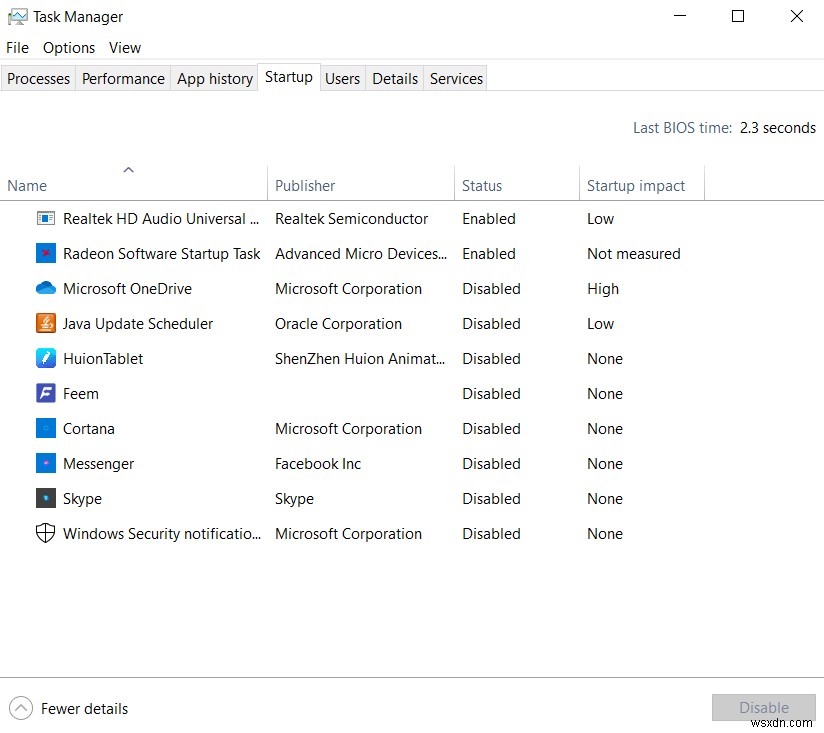The image size is (824, 733).
Task: Click the Startup impact column header
Action: click(x=636, y=185)
